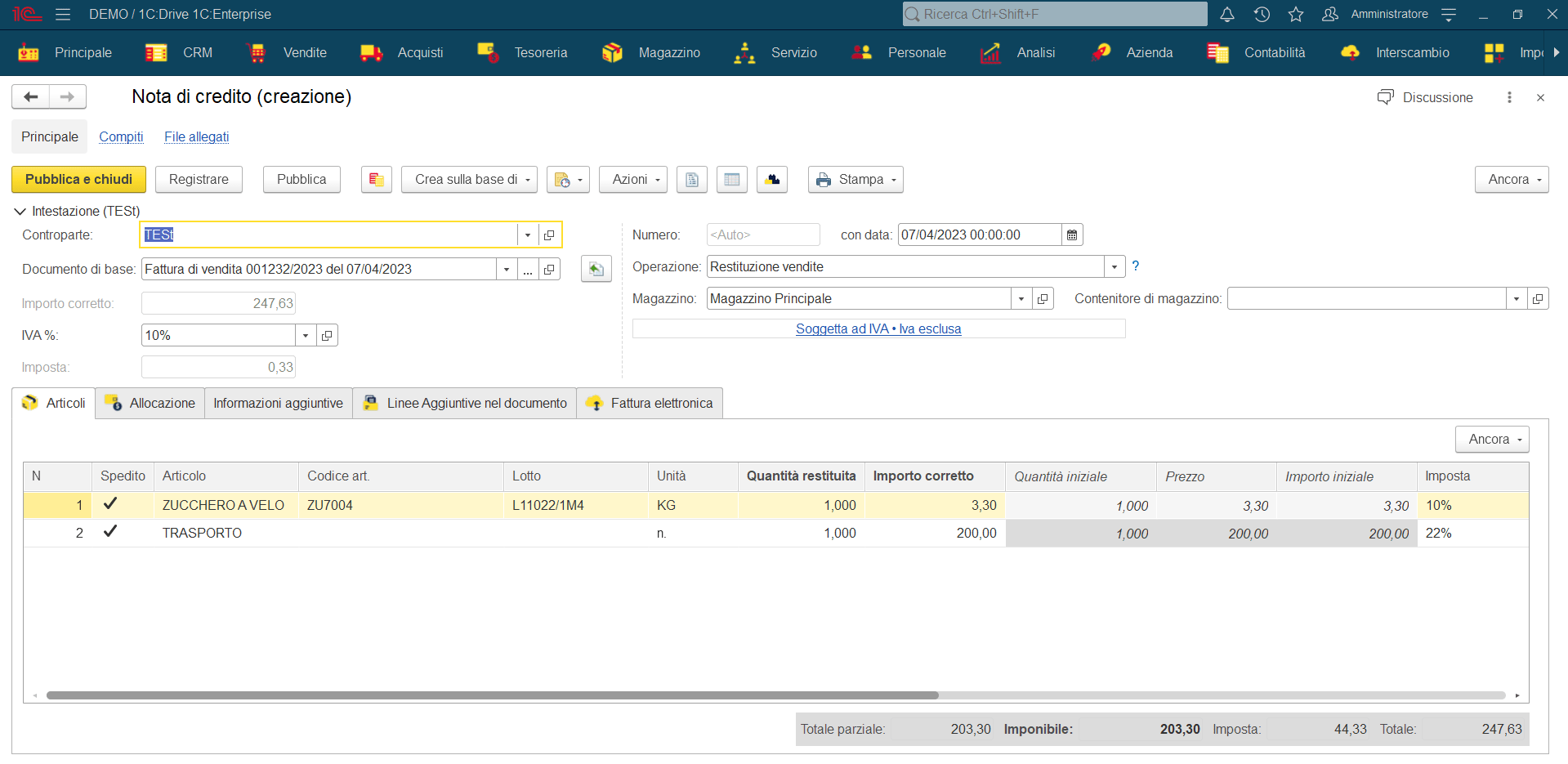Image resolution: width=1568 pixels, height=764 pixels.
Task: Open the Tesoreria section
Action: (523, 53)
